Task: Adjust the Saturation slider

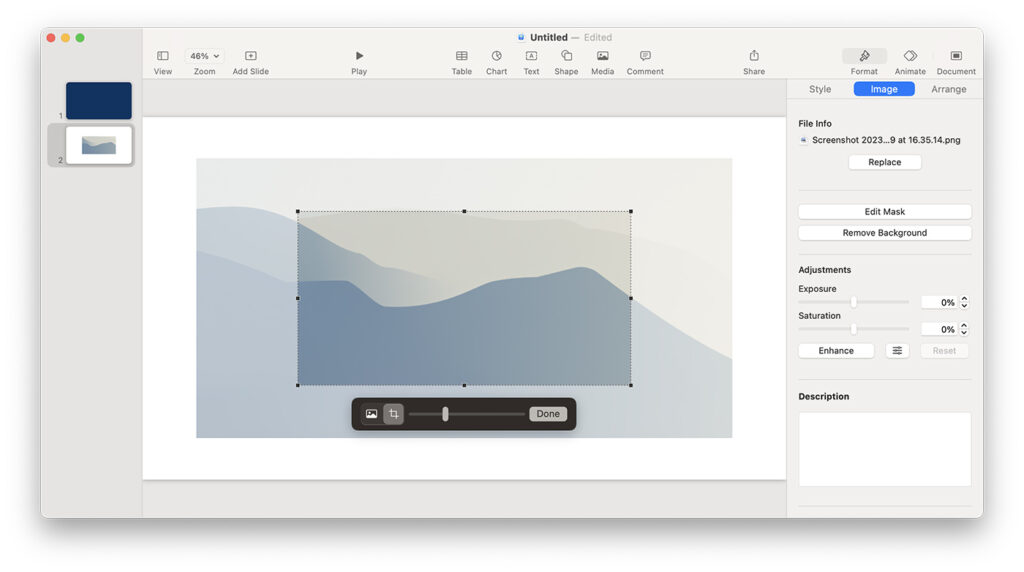Action: pyautogui.click(x=854, y=329)
